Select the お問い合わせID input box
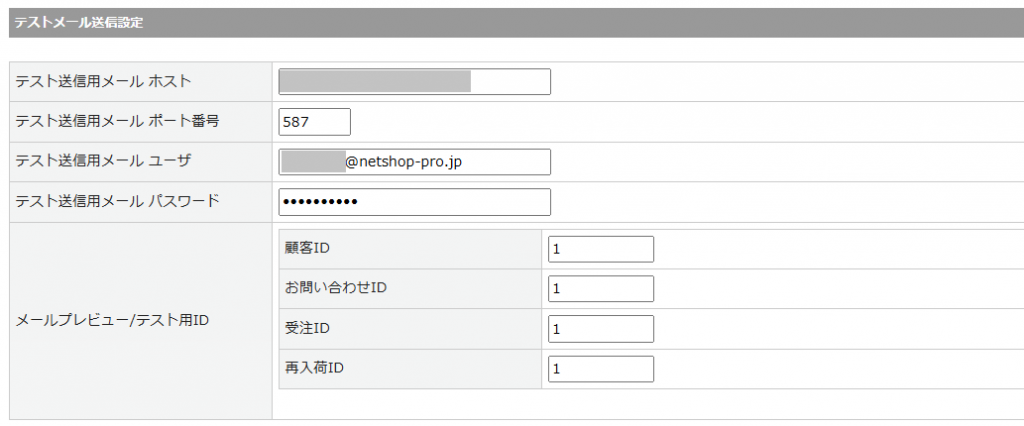The width and height of the screenshot is (1024, 426). coord(600,289)
